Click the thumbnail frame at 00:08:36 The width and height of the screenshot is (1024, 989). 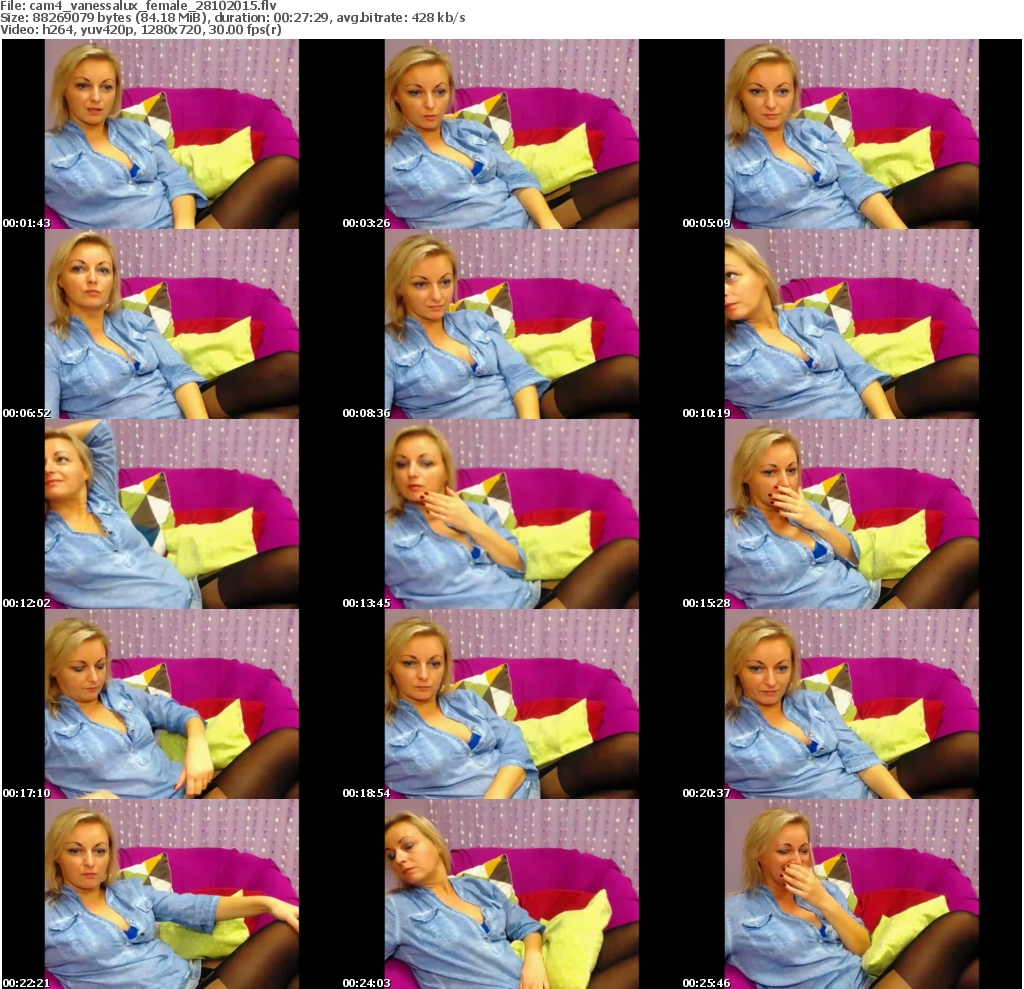[512, 324]
